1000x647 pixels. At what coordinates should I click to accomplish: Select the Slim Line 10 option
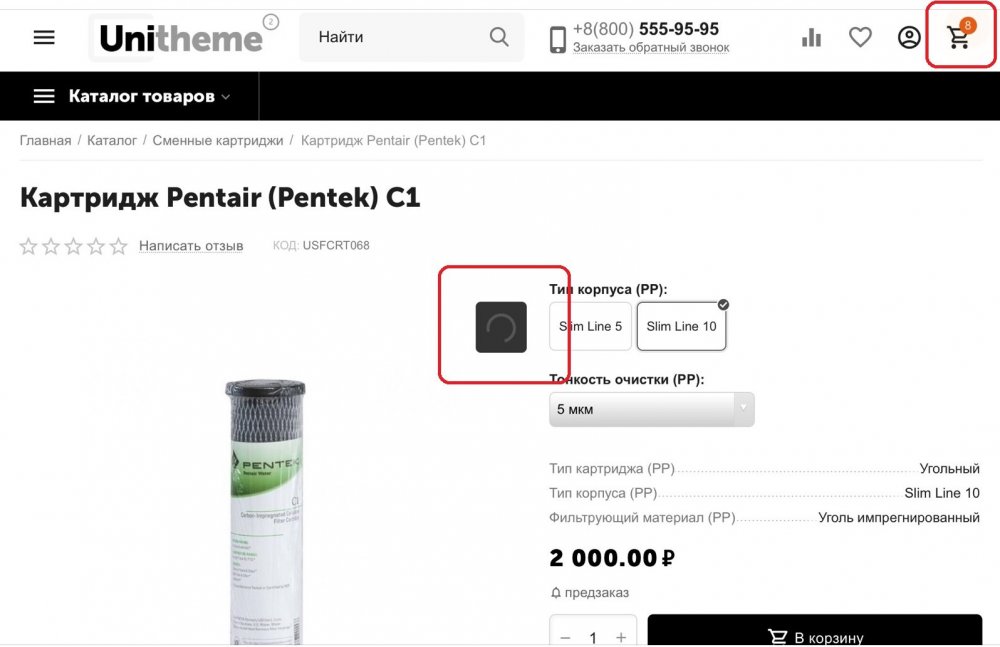click(681, 326)
